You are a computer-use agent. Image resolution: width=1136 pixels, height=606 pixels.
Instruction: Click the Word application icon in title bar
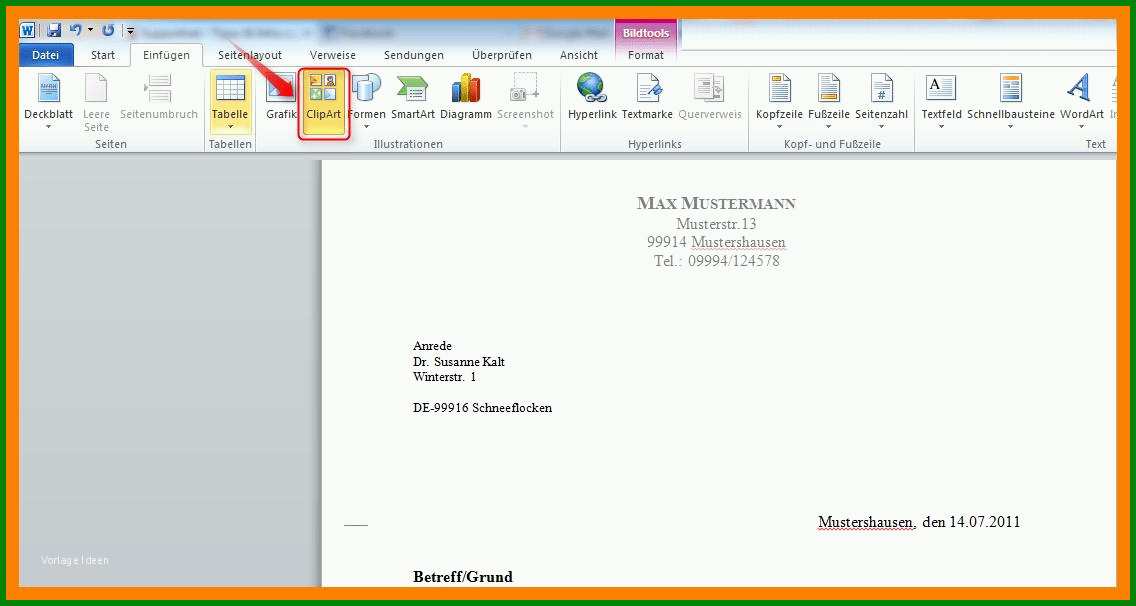point(28,30)
